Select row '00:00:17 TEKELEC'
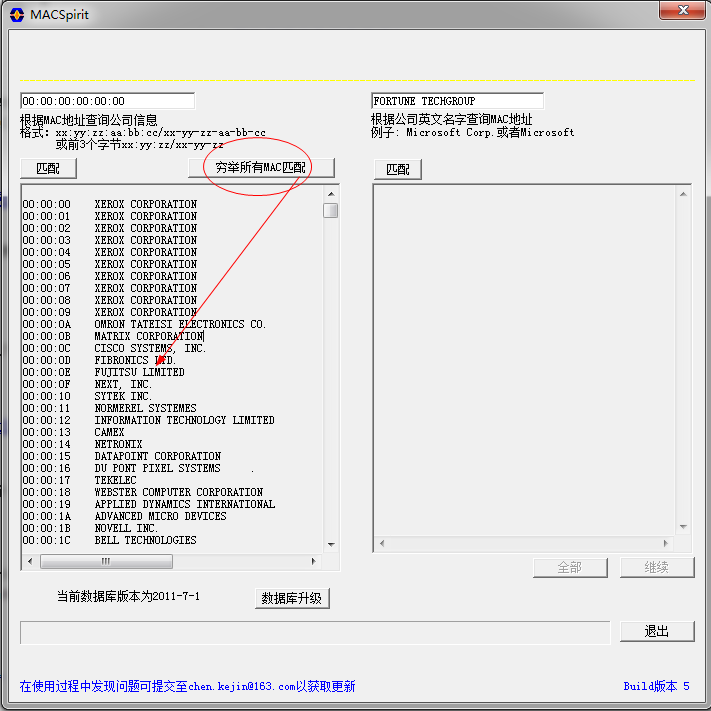The width and height of the screenshot is (711, 711). point(79,481)
